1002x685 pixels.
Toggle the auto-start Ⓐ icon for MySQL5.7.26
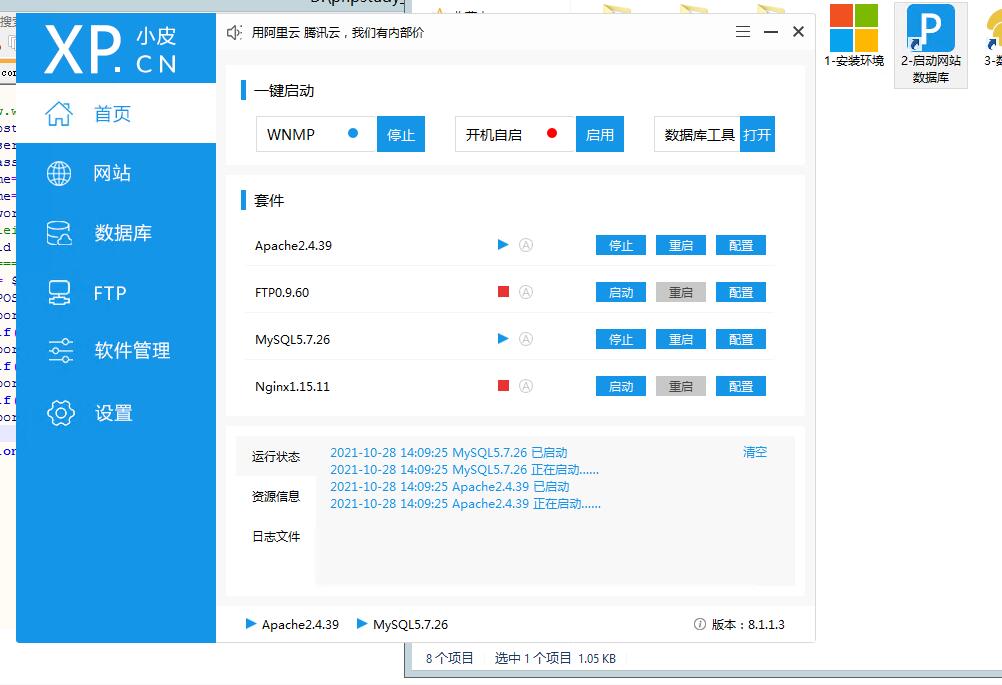click(526, 339)
